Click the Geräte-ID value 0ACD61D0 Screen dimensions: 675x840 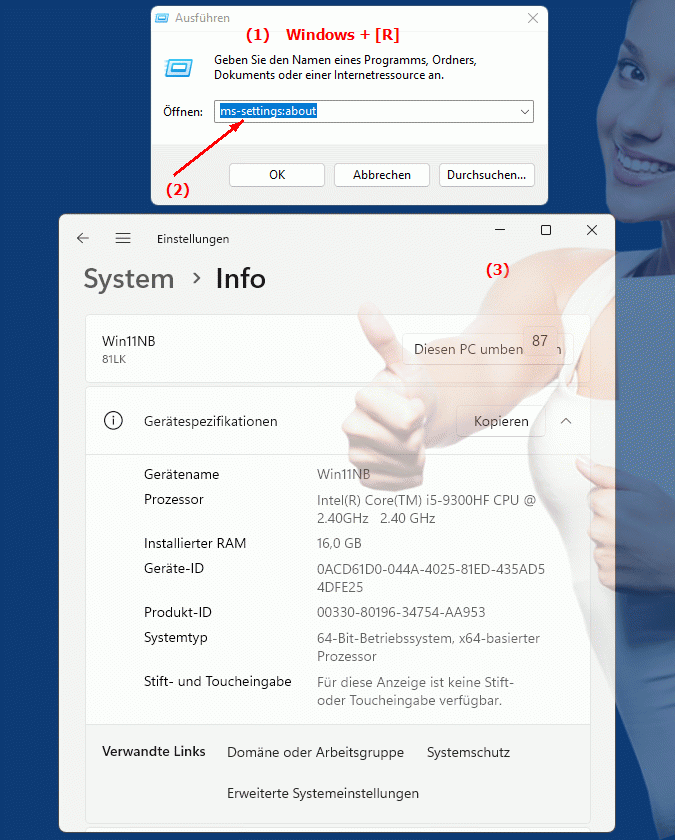point(431,578)
